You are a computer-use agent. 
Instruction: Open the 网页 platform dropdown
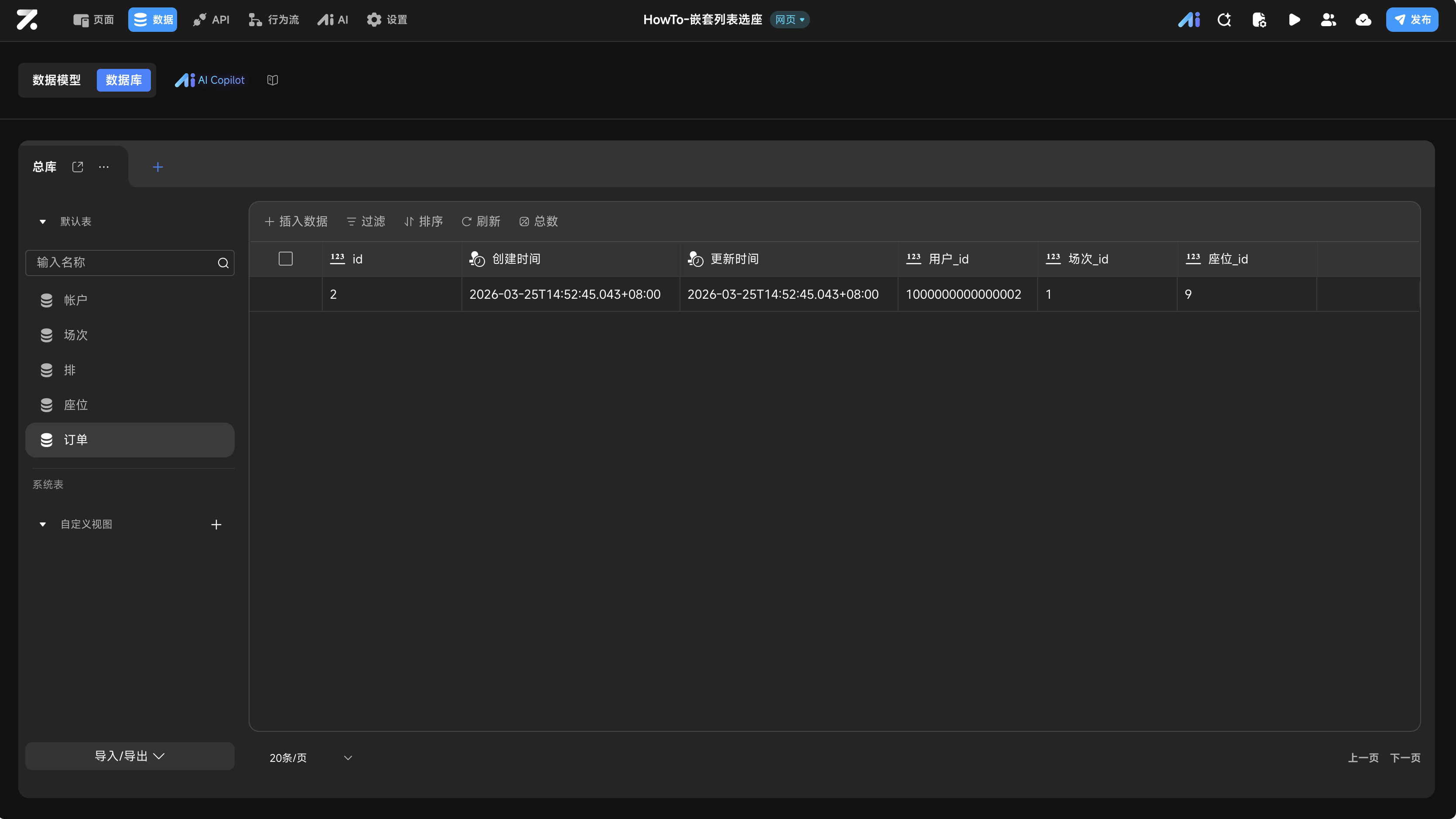[x=790, y=20]
